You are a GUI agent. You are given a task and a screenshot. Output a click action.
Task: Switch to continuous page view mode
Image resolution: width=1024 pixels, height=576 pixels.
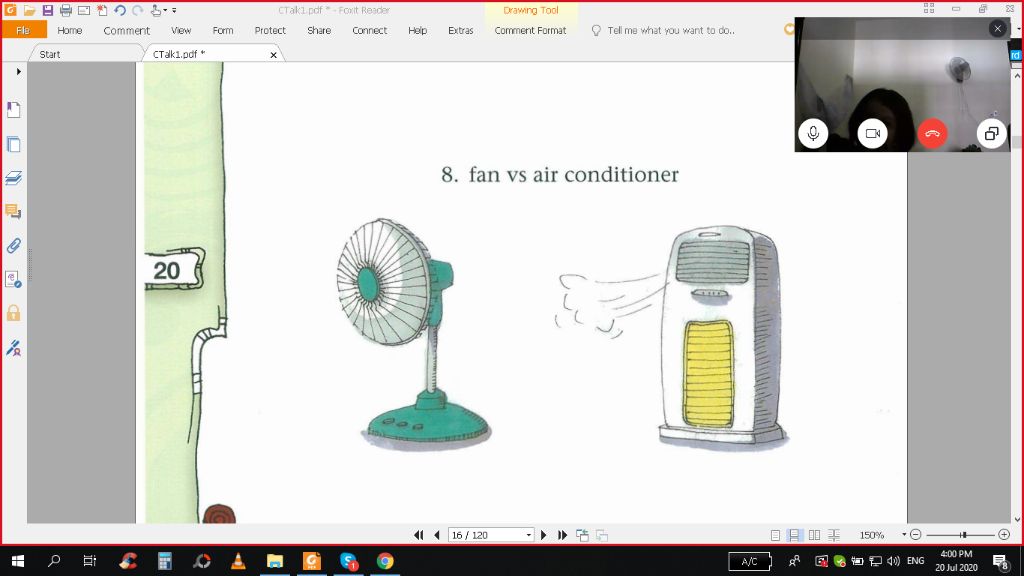[794, 535]
